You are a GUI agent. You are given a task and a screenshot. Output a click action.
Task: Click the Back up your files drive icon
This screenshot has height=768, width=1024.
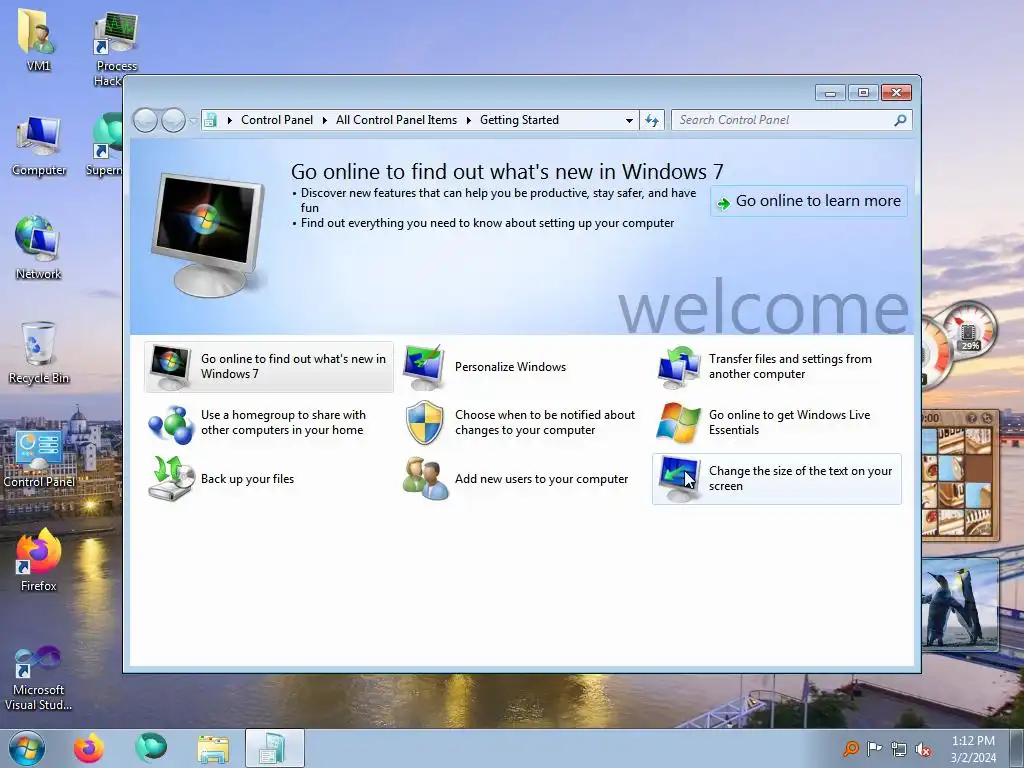point(171,479)
